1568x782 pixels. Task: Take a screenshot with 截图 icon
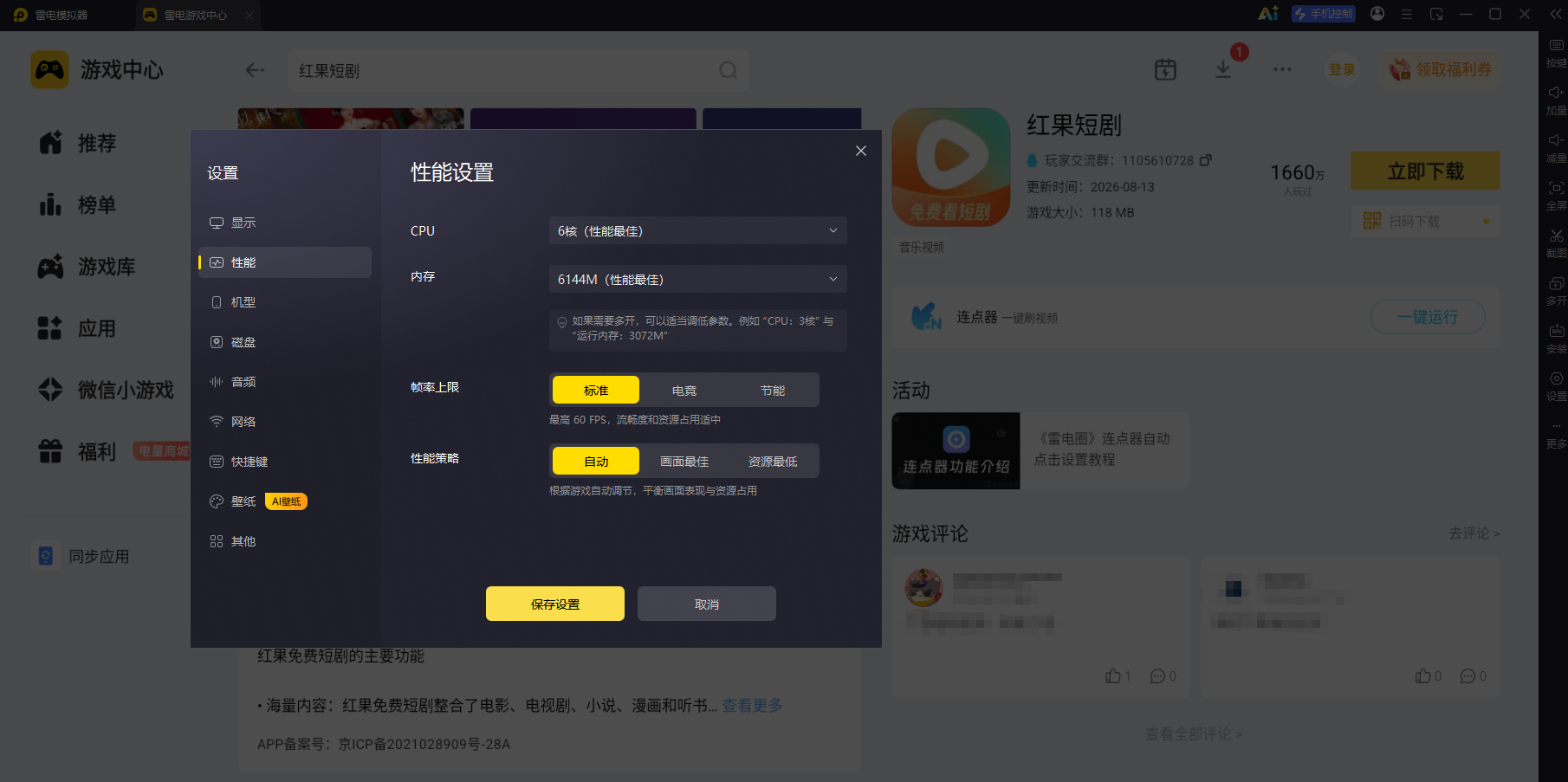1556,244
